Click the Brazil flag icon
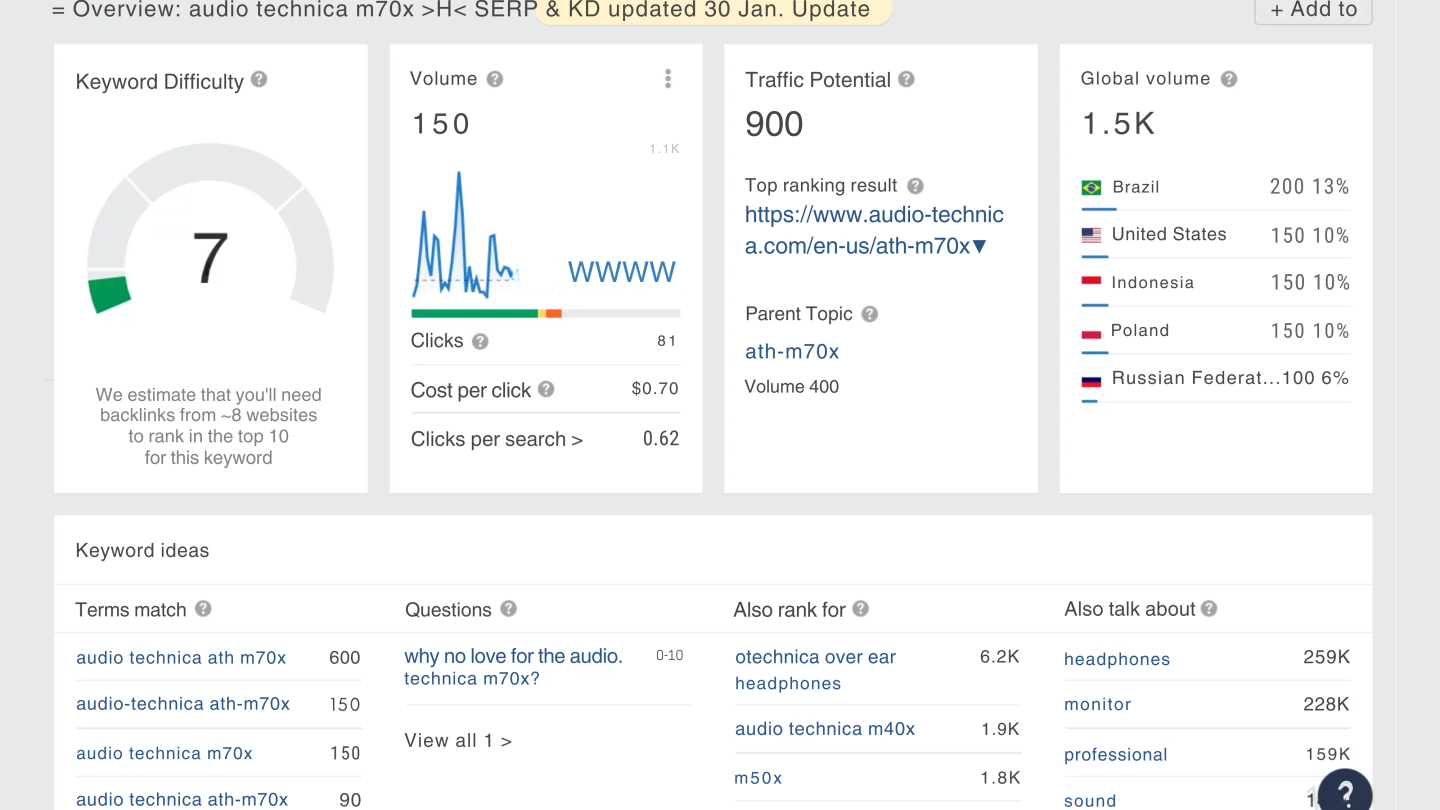The width and height of the screenshot is (1440, 810). click(1091, 187)
